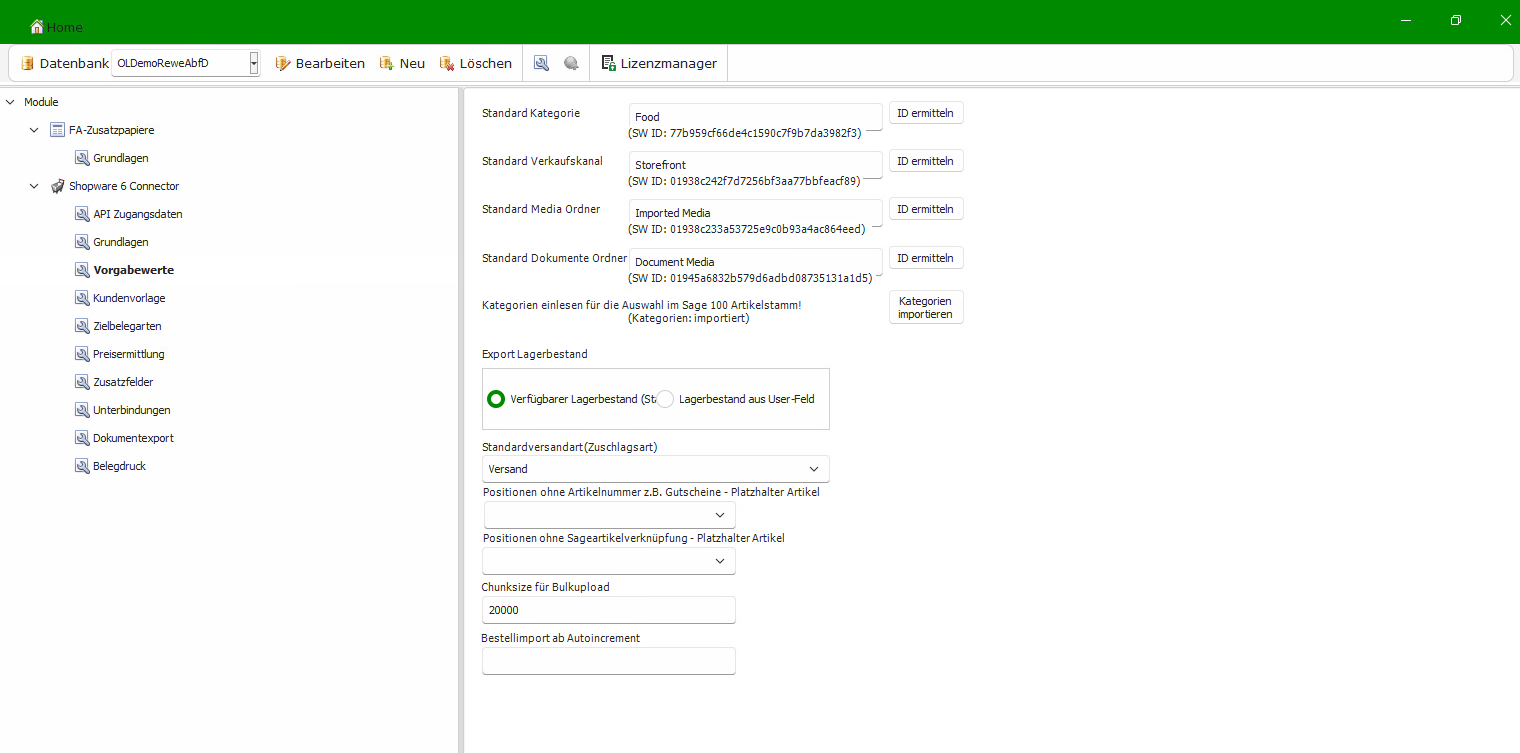Click the grey globe icon in the toolbar
Screen dimensions: 1520x753
coord(571,63)
